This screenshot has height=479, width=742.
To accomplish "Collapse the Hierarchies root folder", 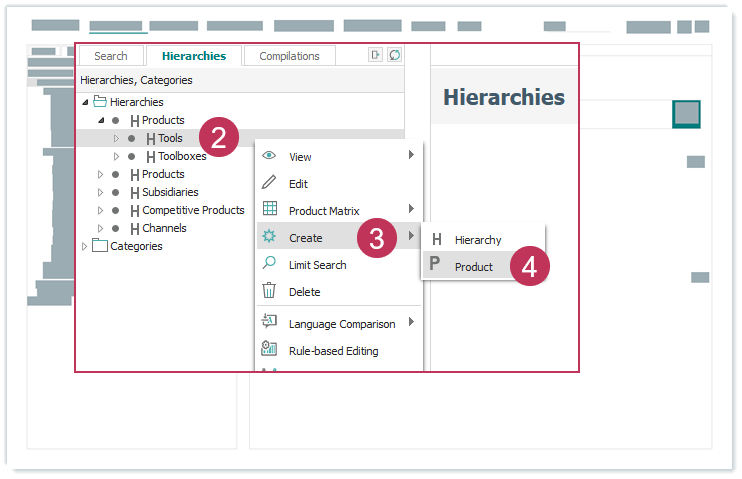I will (x=85, y=102).
